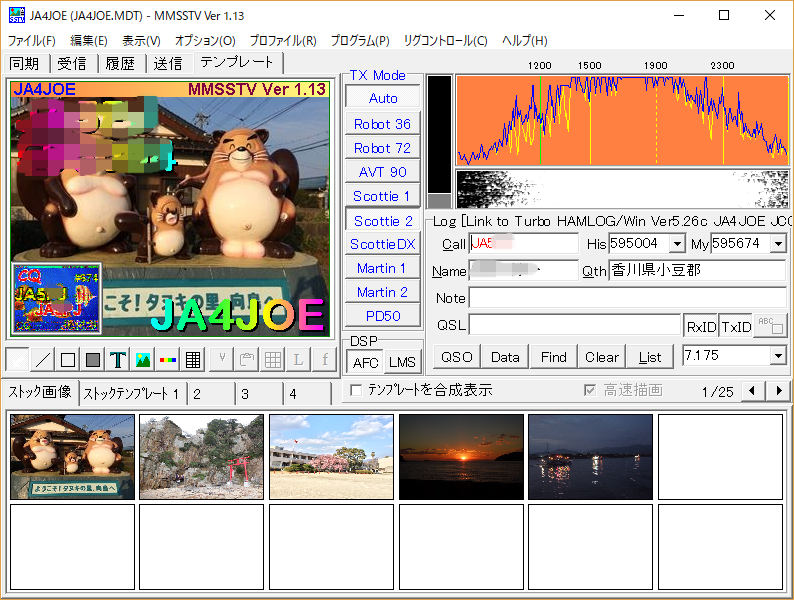Open the ヘルプ(H) menu
This screenshot has height=600, width=794.
tap(525, 41)
